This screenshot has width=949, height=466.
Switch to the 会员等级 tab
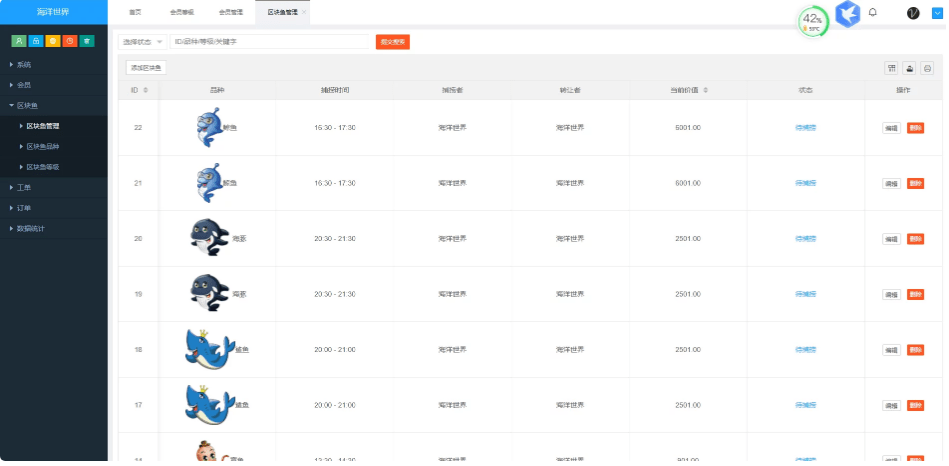click(x=182, y=12)
